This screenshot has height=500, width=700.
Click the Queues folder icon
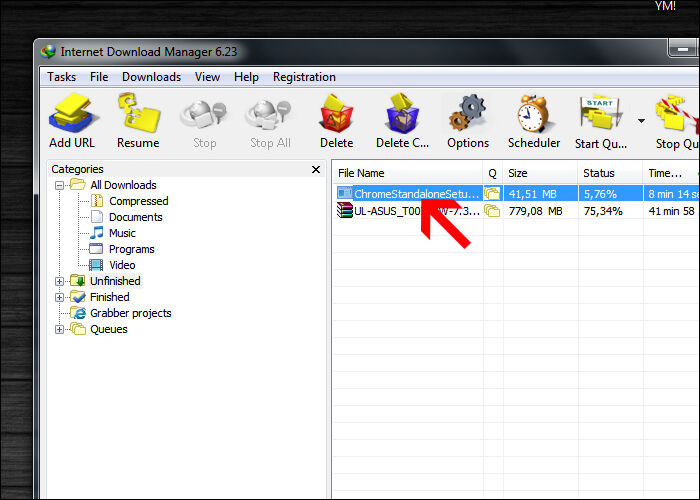pos(78,329)
